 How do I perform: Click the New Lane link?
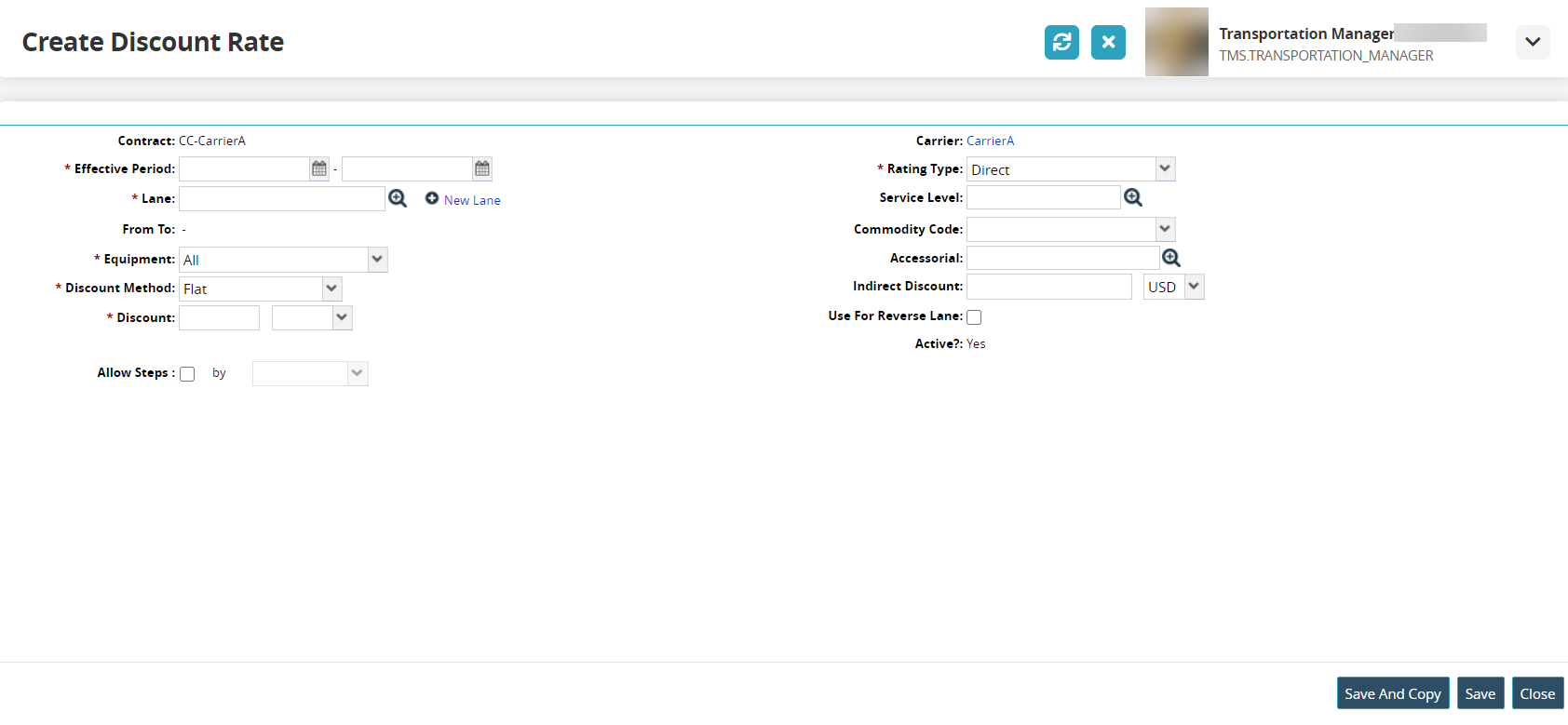coord(472,200)
